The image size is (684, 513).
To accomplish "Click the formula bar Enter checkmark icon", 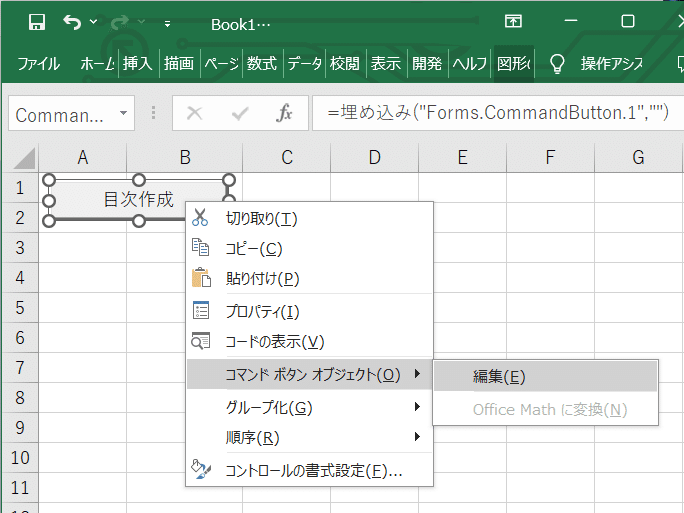I will point(240,113).
